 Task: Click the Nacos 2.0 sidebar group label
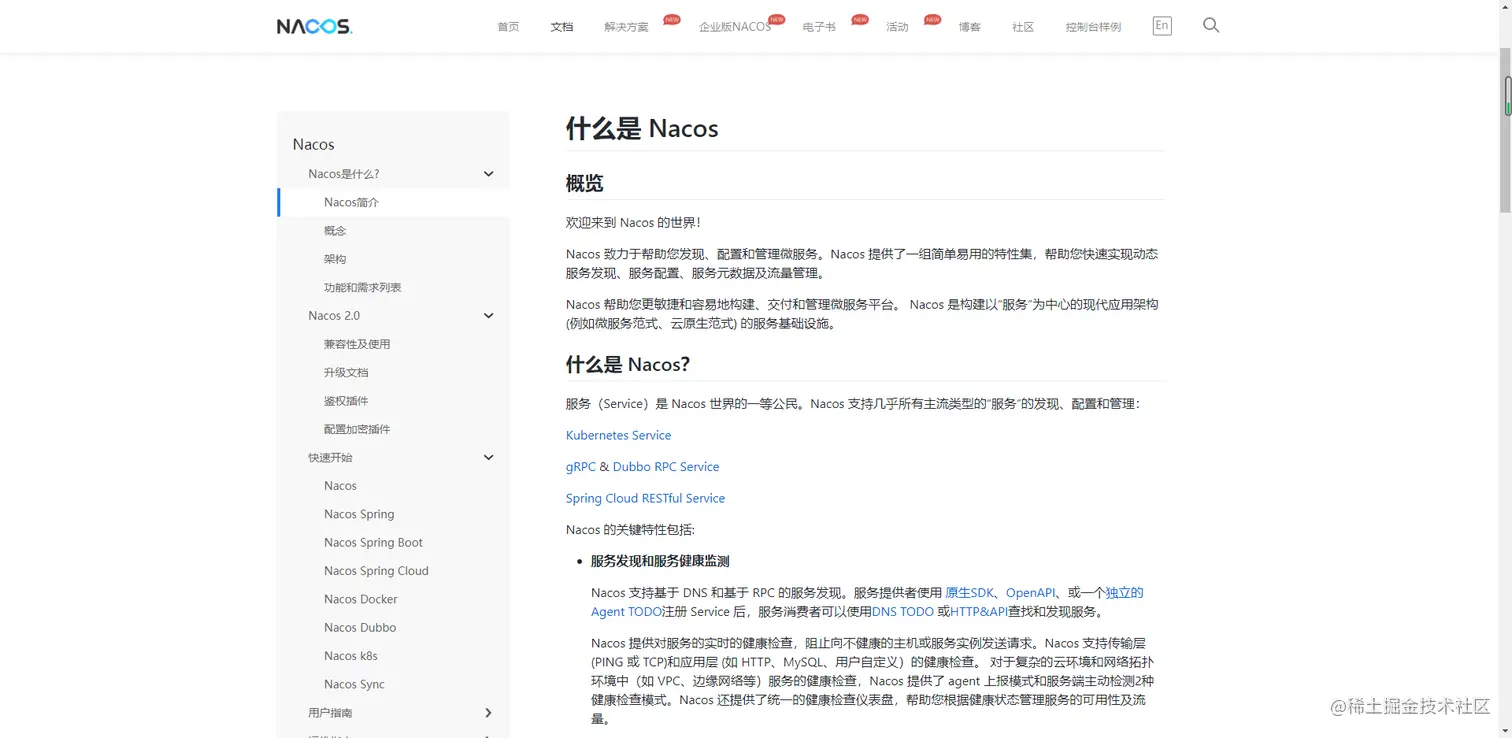(x=334, y=316)
